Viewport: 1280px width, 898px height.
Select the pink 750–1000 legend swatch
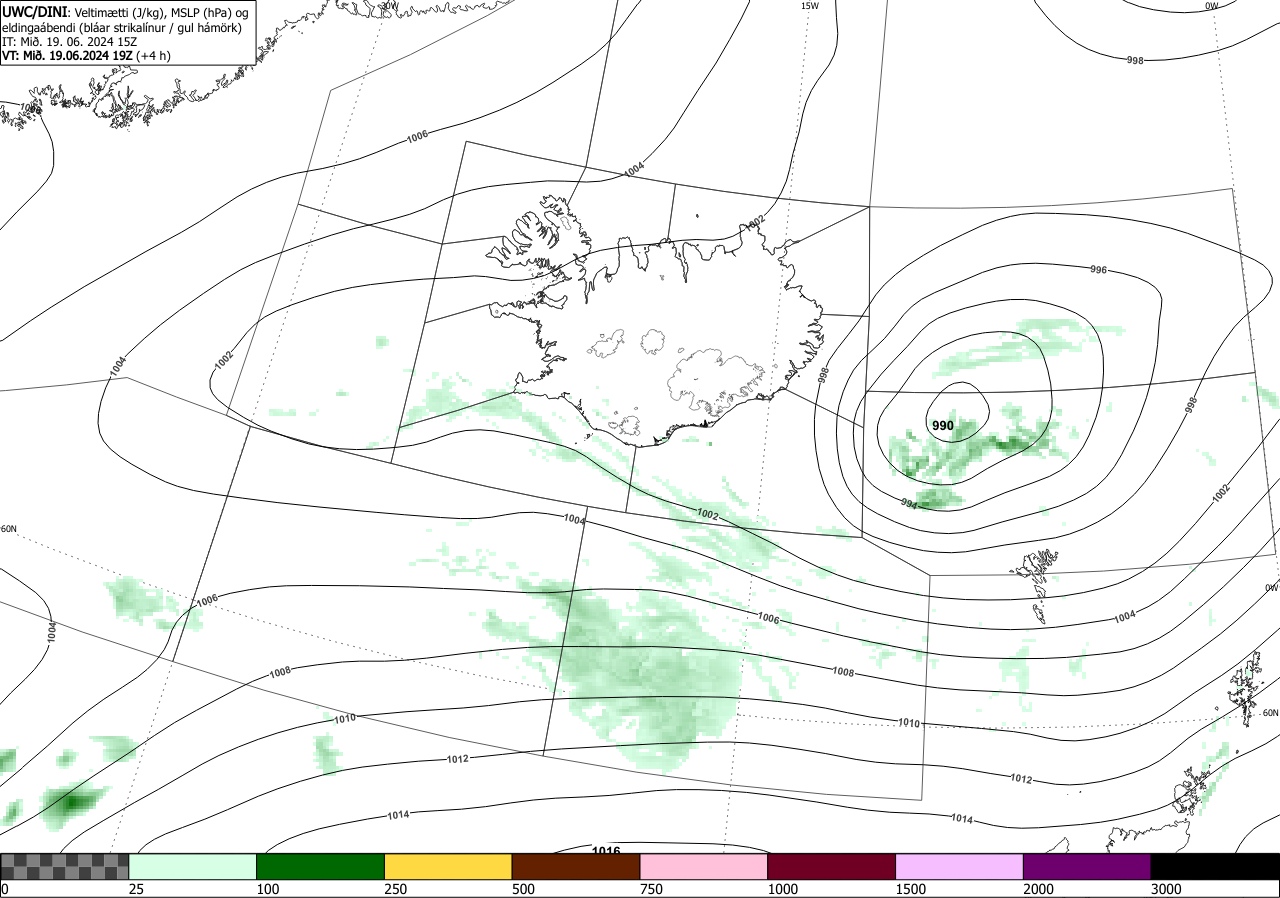[703, 867]
